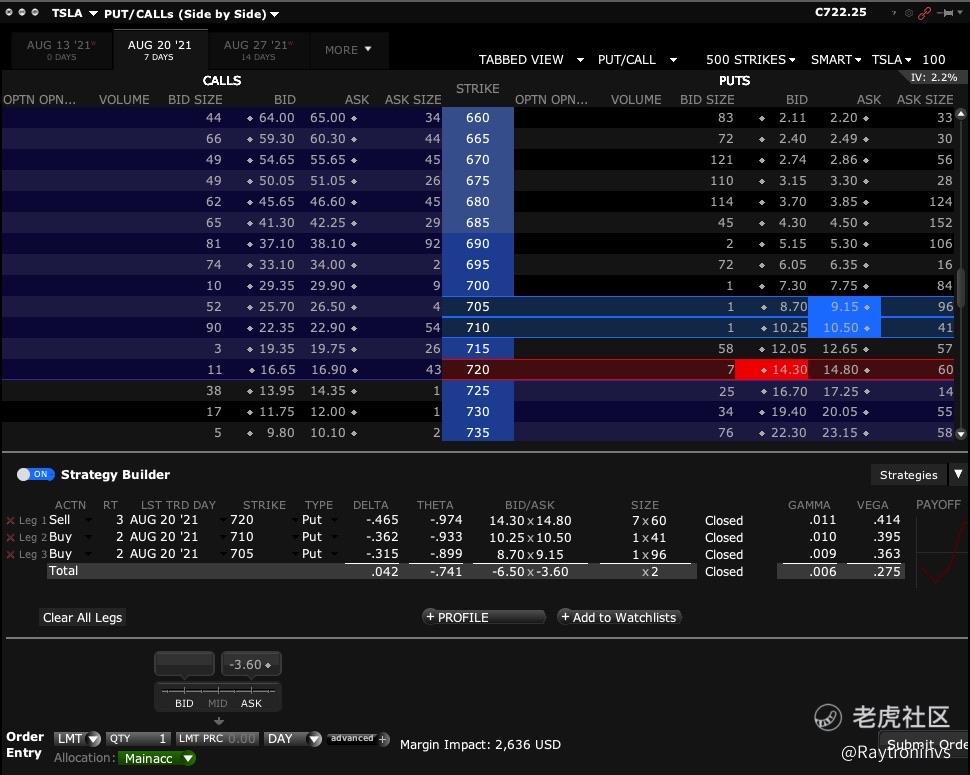Click the Strategies button
The width and height of the screenshot is (970, 775).
click(x=908, y=474)
